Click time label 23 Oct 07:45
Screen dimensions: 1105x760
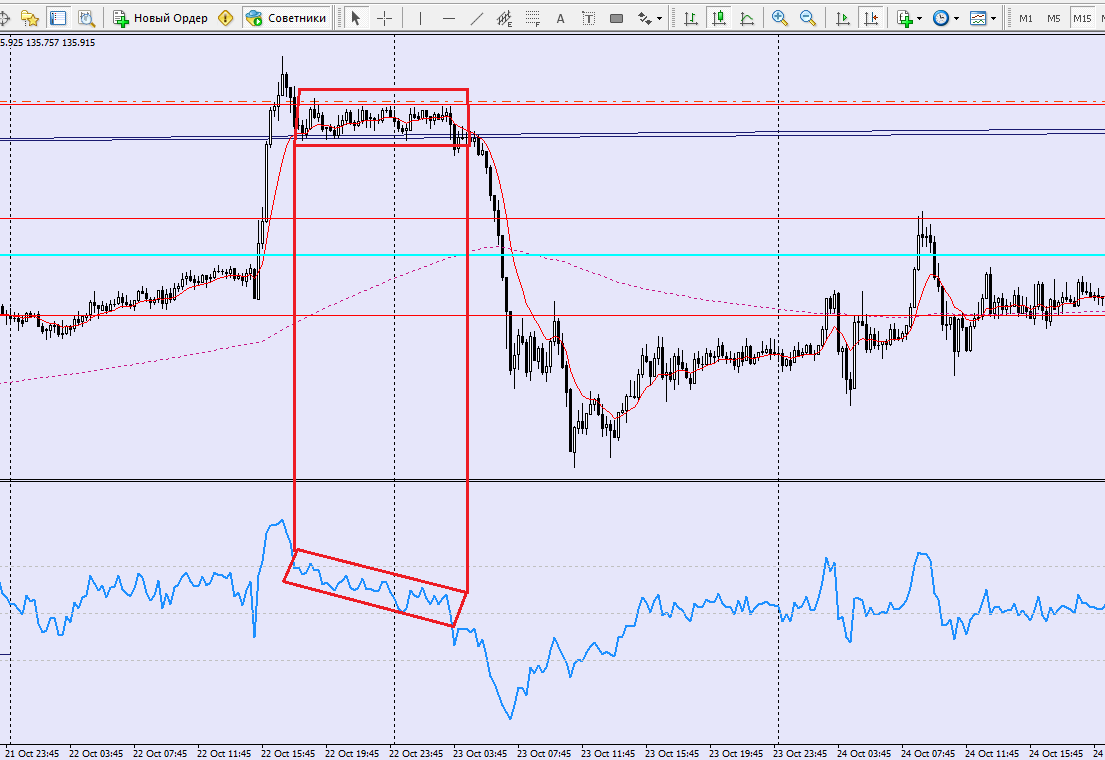(x=544, y=753)
